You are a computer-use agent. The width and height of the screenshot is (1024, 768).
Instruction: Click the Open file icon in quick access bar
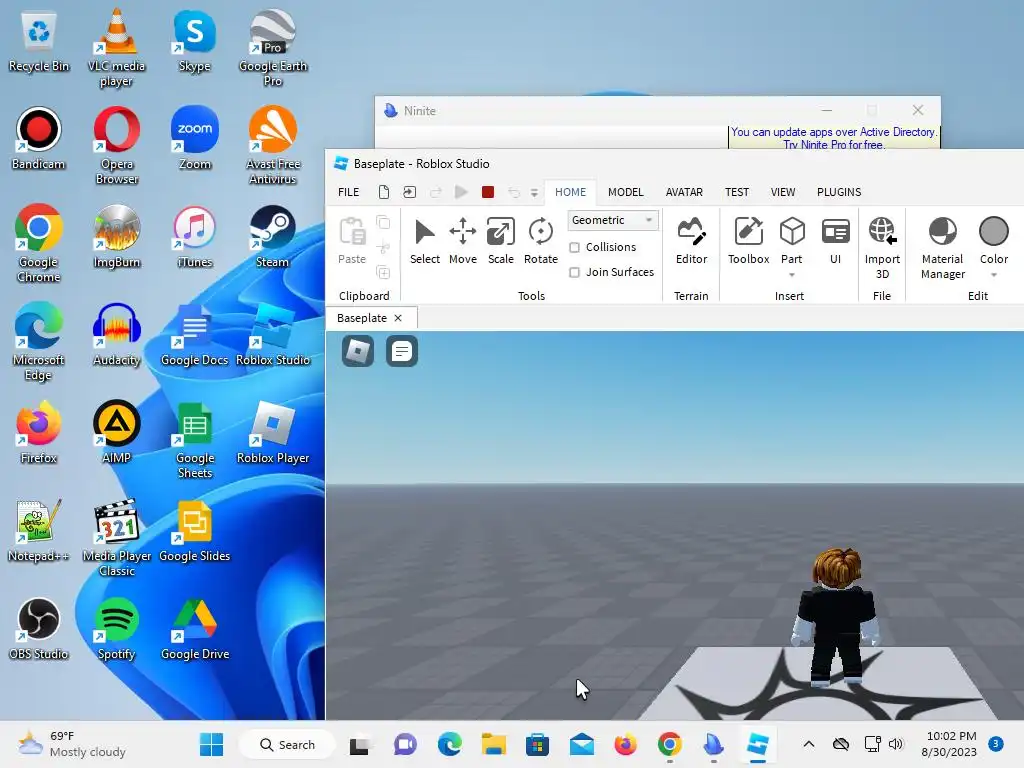coord(409,192)
